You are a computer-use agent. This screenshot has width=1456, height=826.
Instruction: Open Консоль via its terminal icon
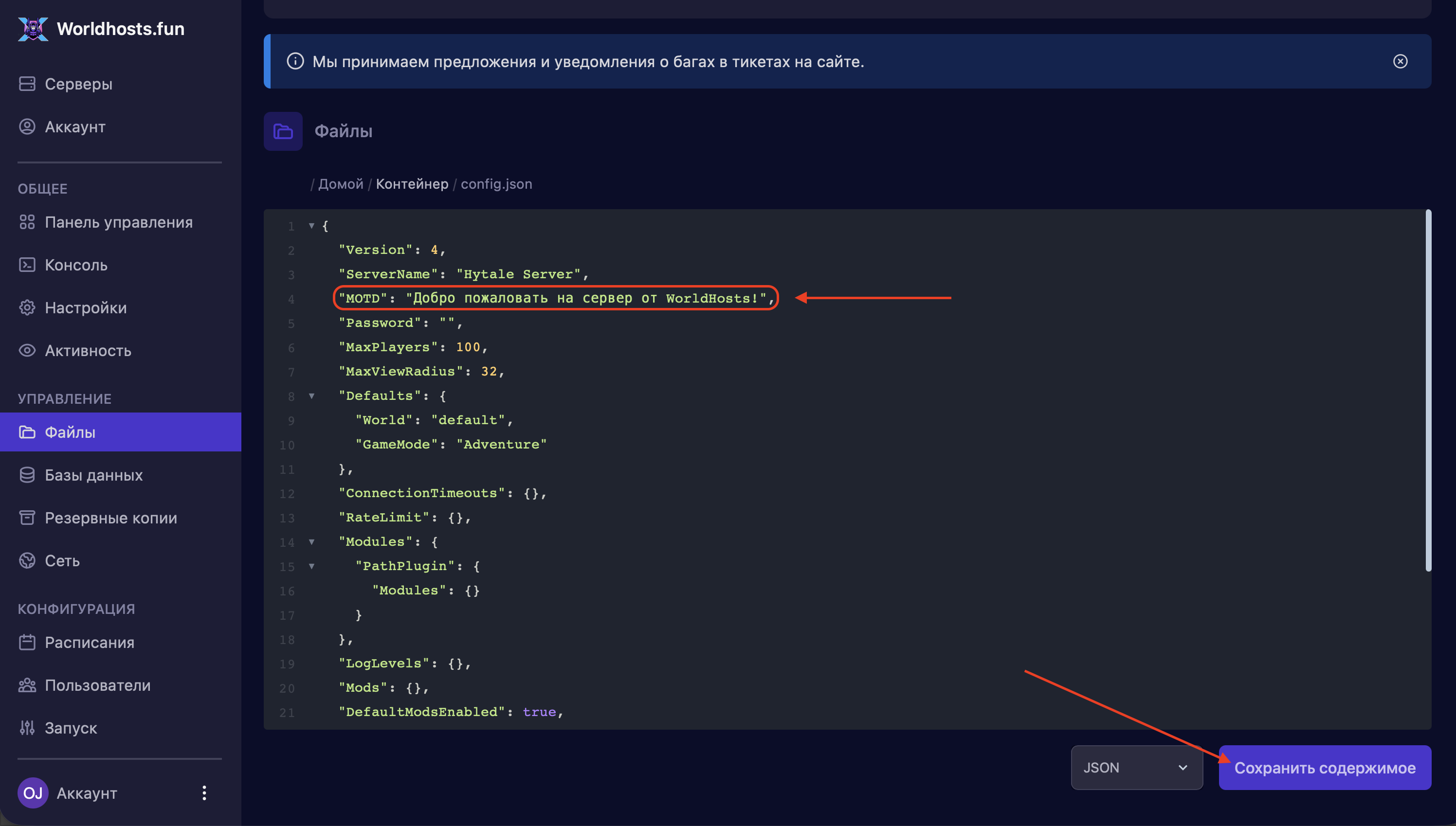[27, 265]
